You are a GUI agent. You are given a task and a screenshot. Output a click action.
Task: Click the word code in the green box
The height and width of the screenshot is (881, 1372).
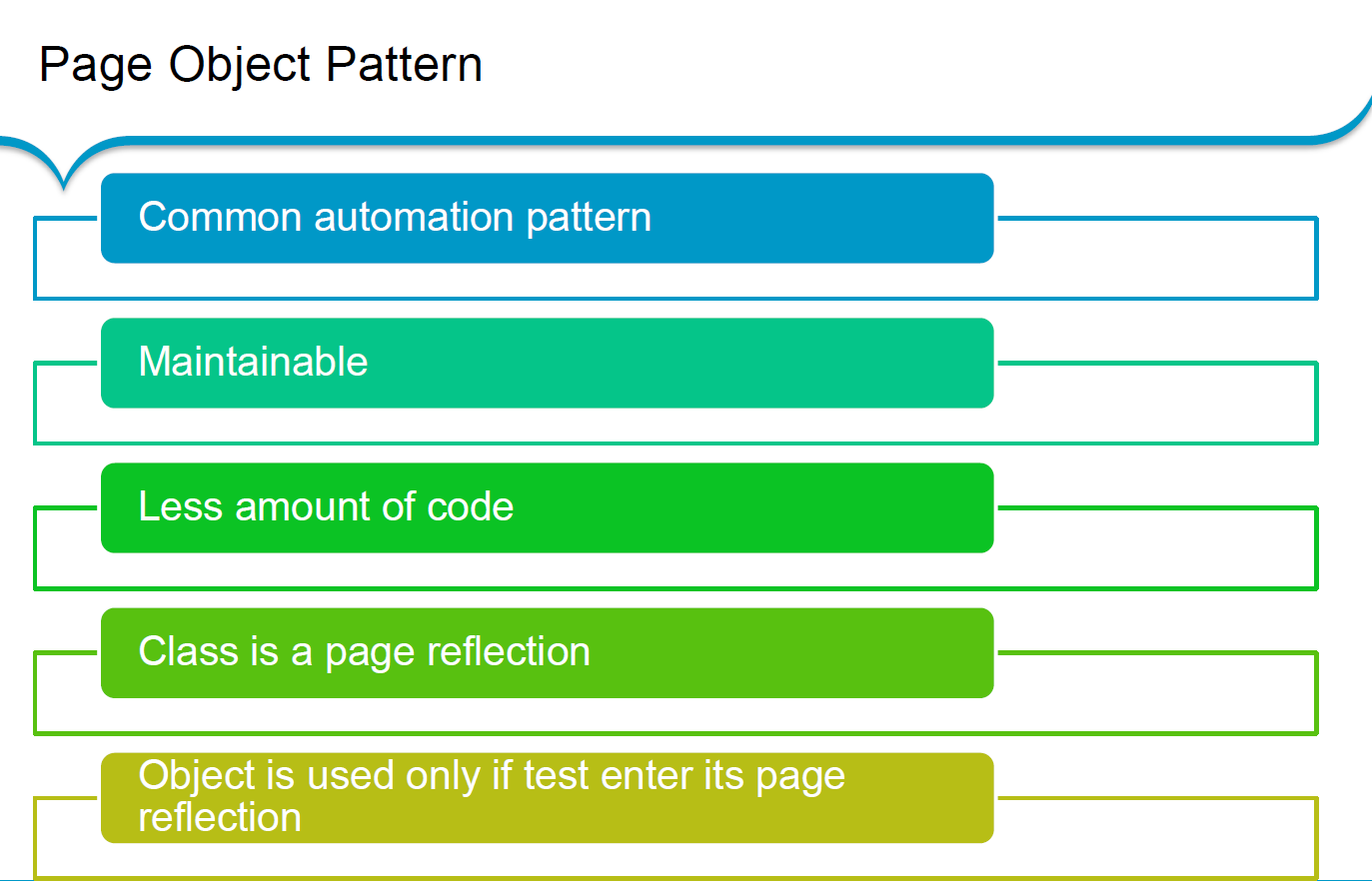coord(470,507)
